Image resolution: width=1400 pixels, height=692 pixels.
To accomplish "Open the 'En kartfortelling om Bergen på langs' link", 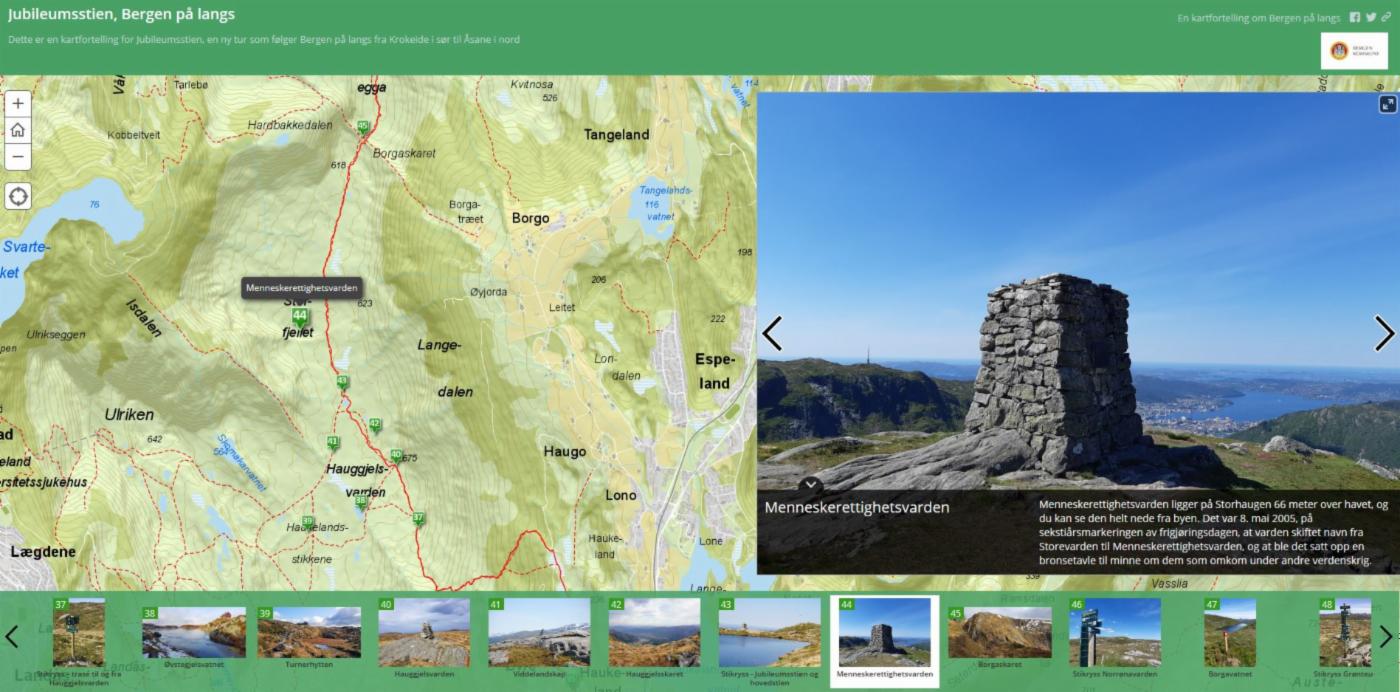I will 1258,18.
